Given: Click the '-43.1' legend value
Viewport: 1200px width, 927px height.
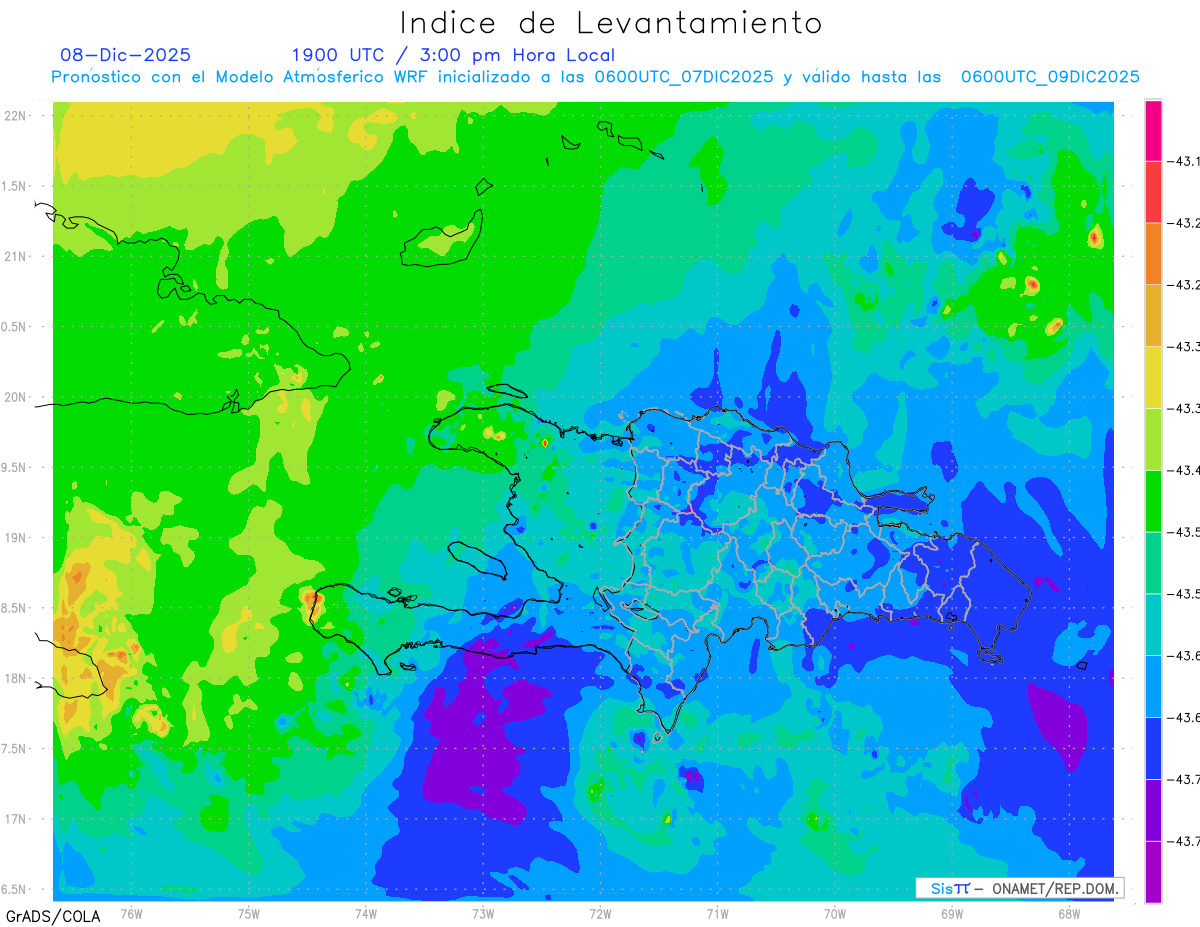Looking at the screenshot, I should 1186,161.
